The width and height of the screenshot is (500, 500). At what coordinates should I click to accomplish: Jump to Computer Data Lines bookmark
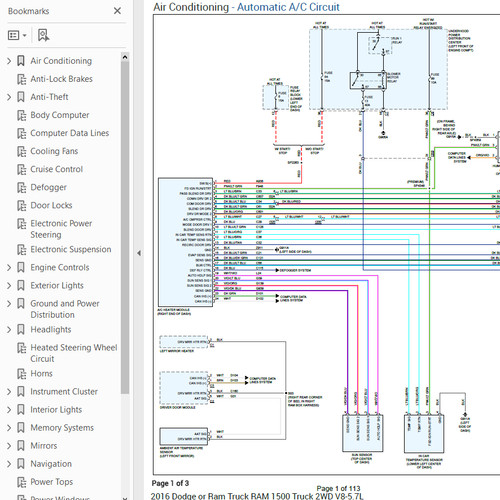[70, 133]
